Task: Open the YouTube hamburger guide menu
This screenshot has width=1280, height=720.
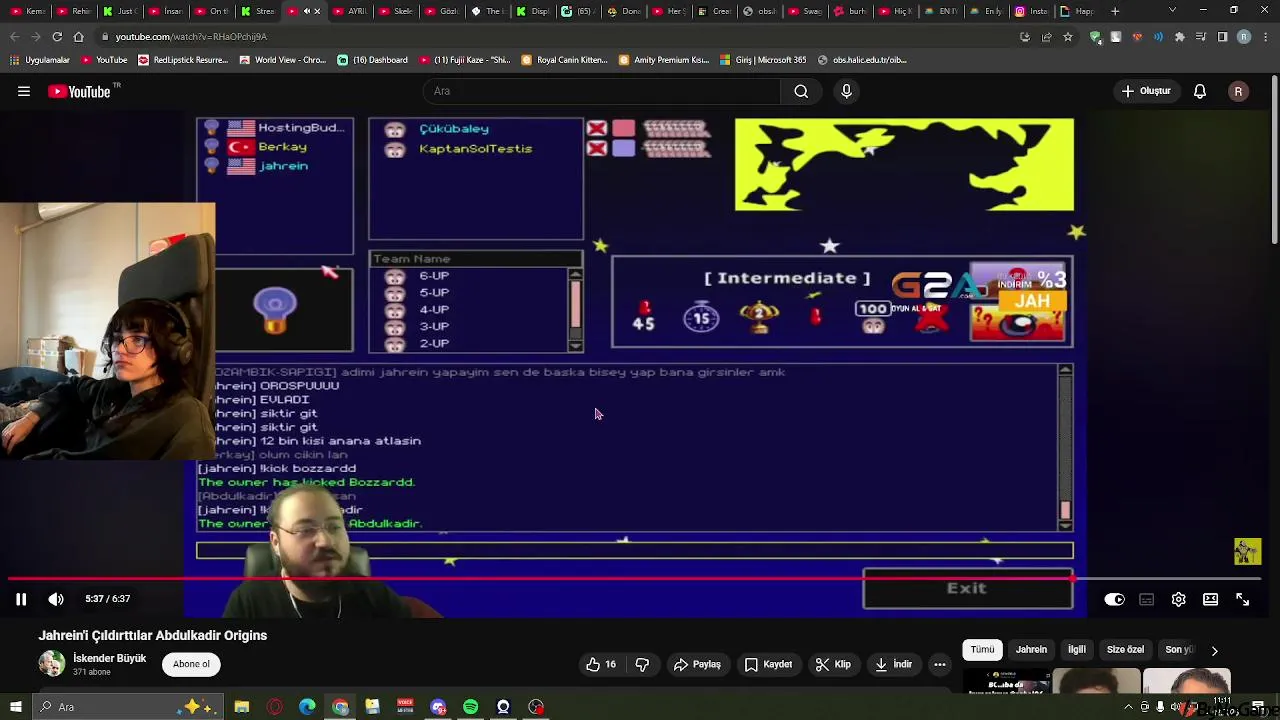Action: click(x=24, y=91)
